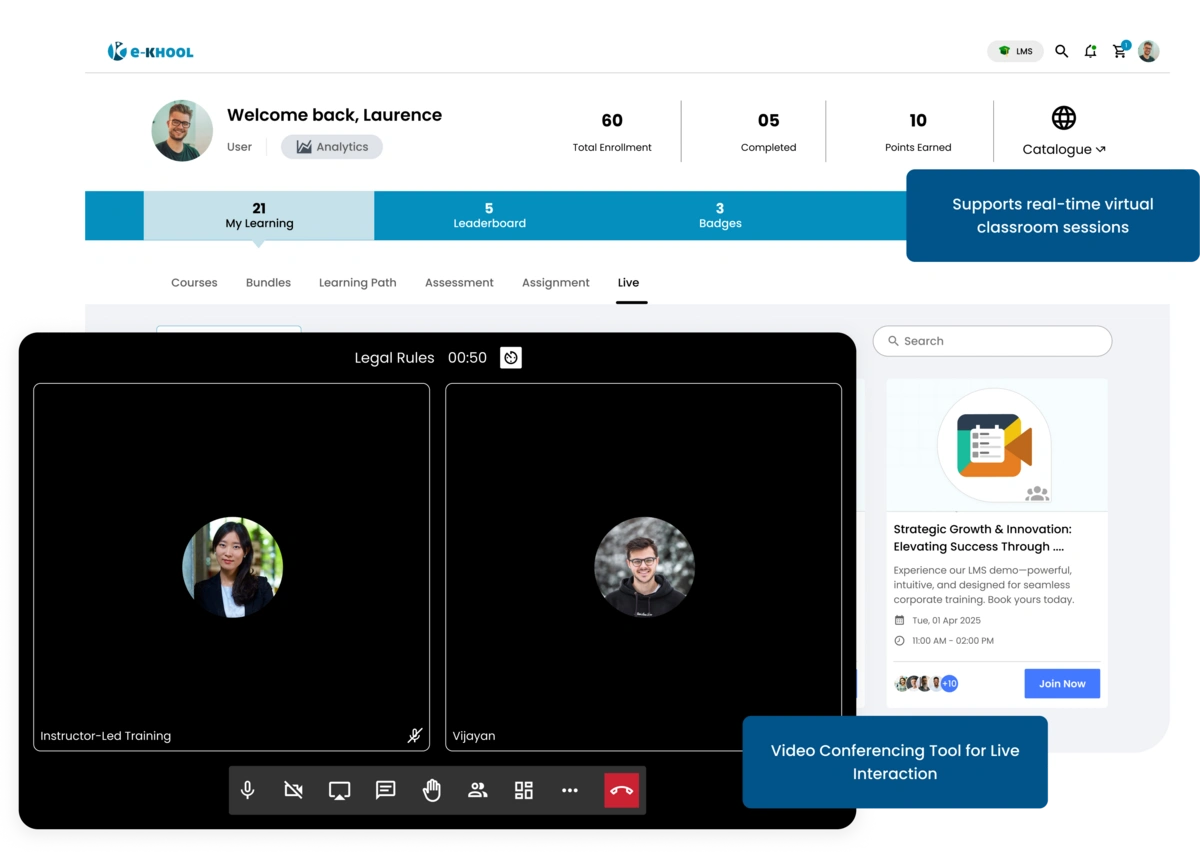Screen dimensions: 1200x852
Task: Open the shopping cart with 1 item
Action: click(1120, 51)
